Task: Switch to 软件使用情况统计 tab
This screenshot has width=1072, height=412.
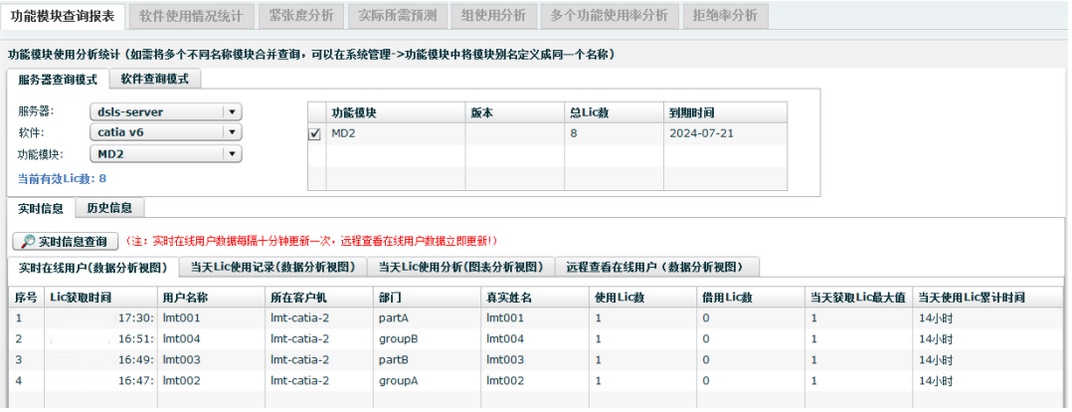Action: (192, 16)
